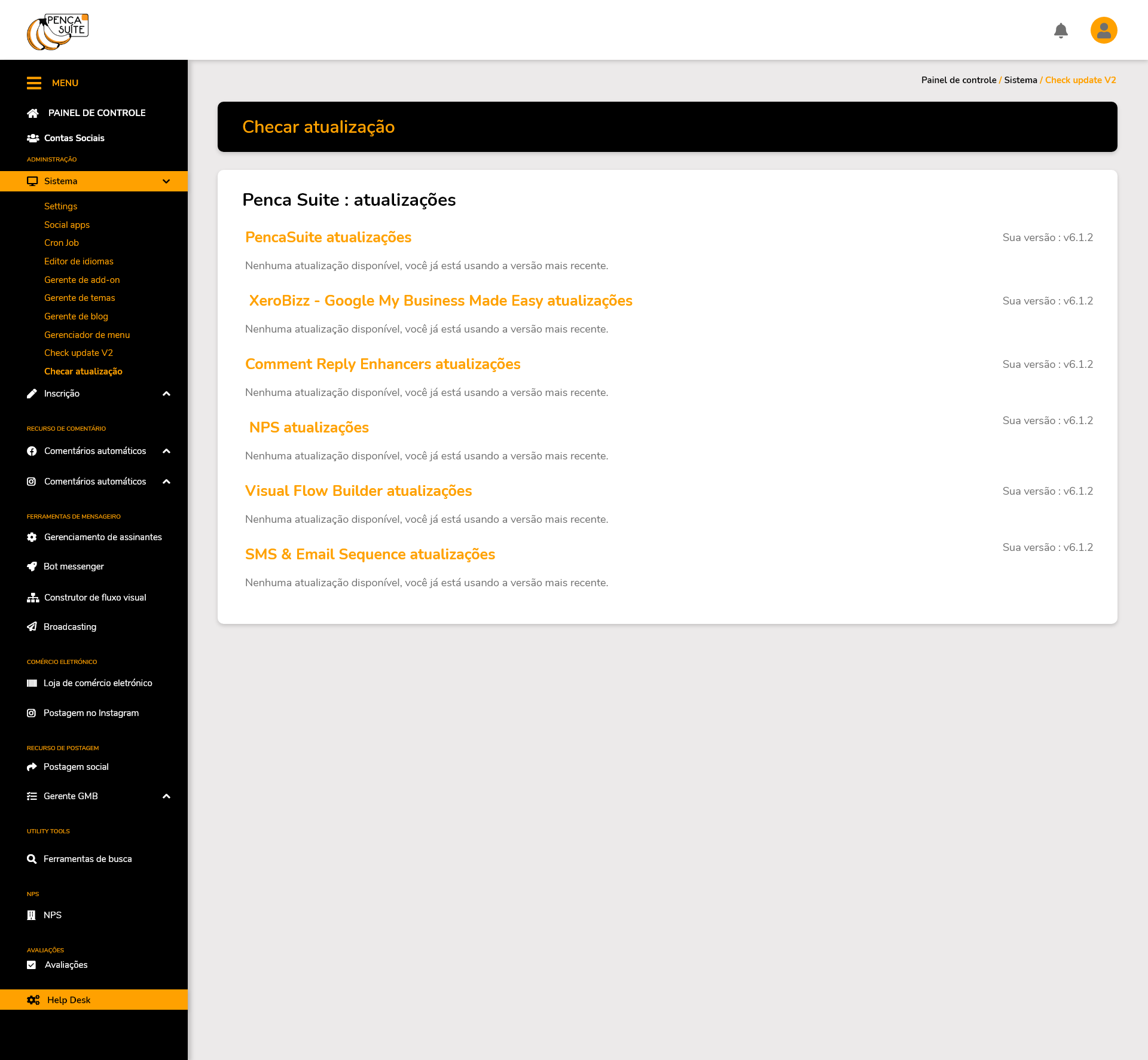Open Cron Job in Sistema submenu

tap(62, 243)
